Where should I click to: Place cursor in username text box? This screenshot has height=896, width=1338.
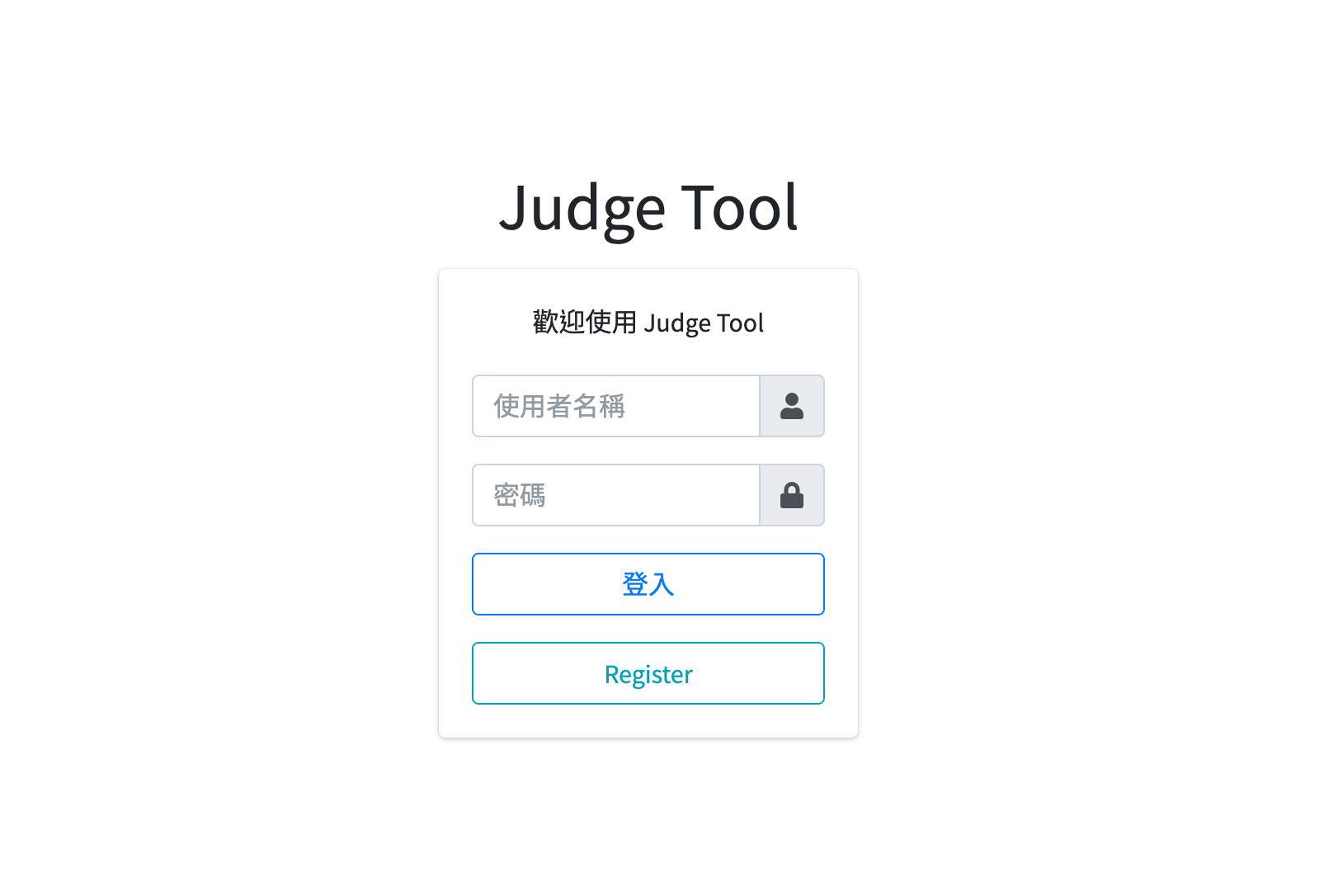[x=616, y=406]
